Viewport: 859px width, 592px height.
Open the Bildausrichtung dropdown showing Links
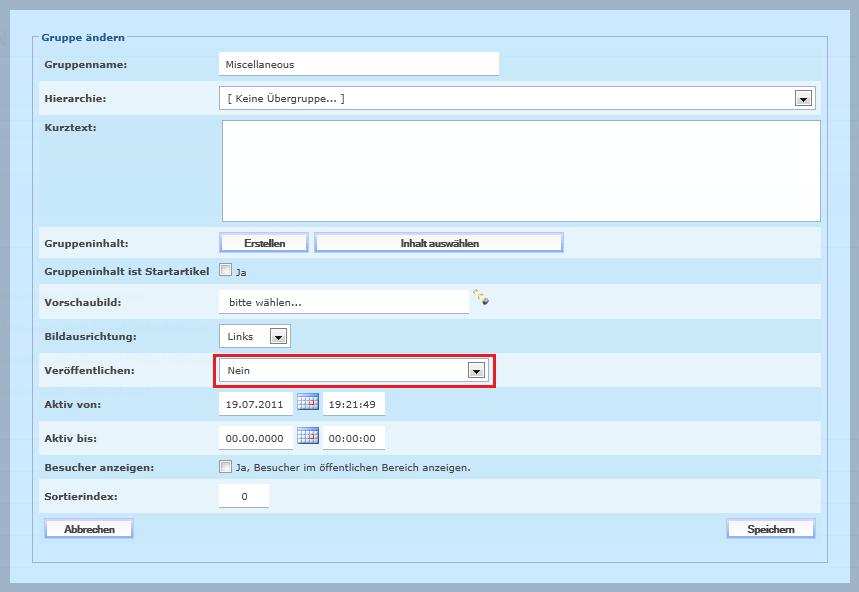[279, 337]
